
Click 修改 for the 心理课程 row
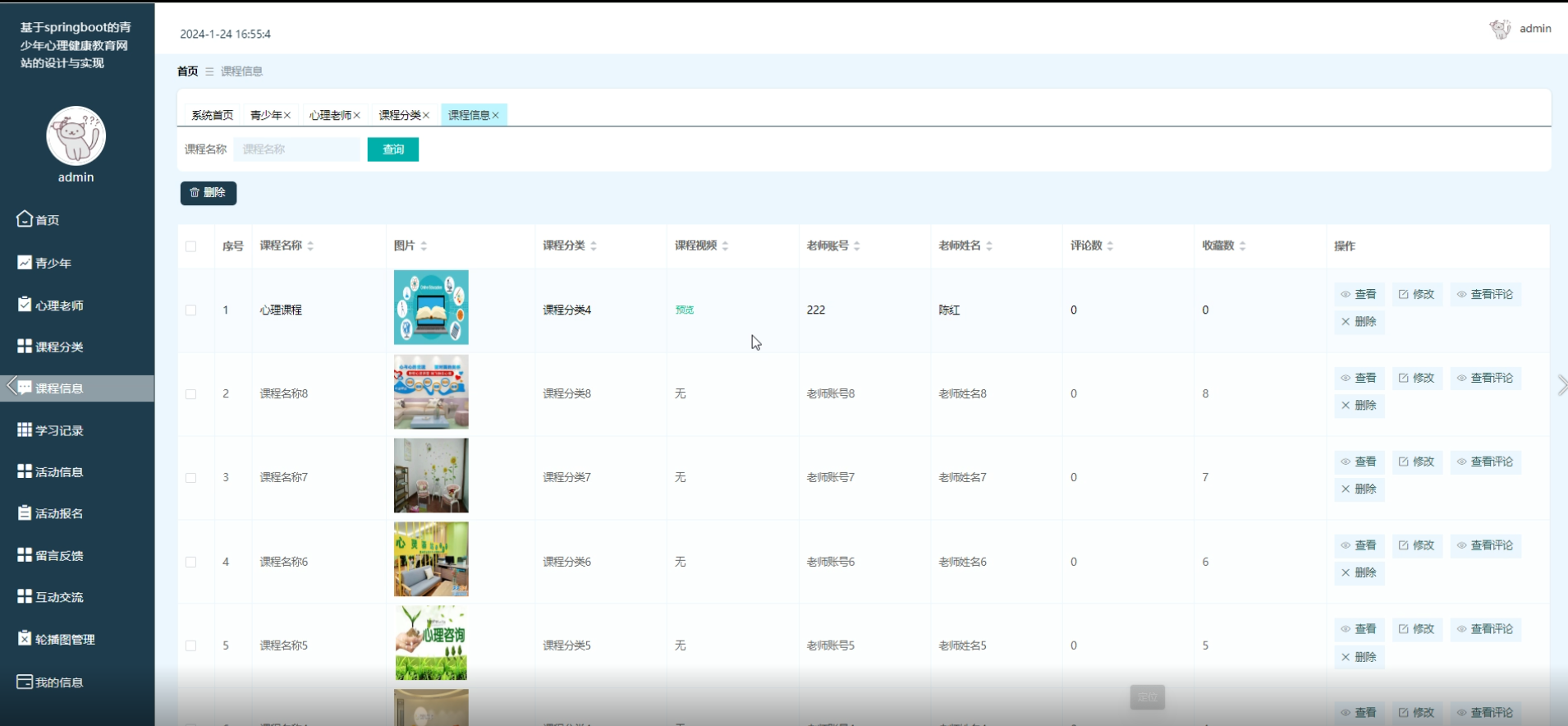(1417, 295)
